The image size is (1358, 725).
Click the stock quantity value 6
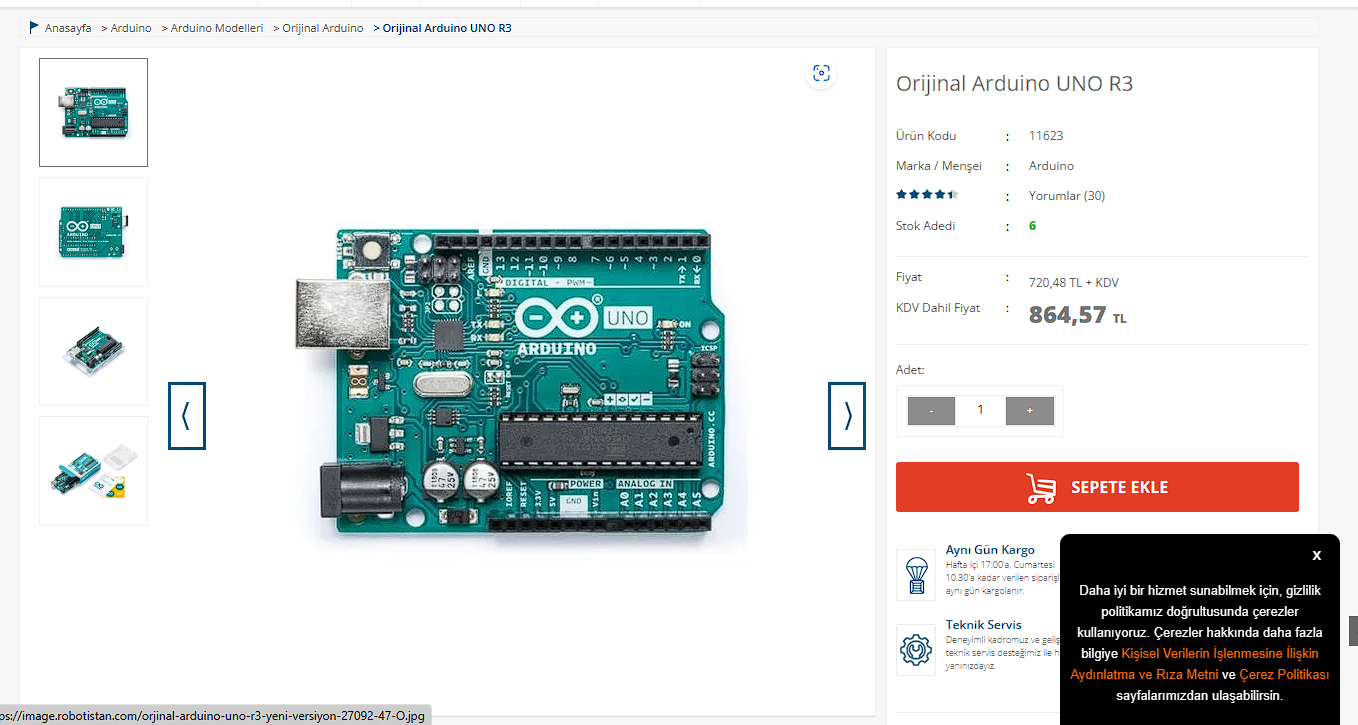pyautogui.click(x=1033, y=226)
